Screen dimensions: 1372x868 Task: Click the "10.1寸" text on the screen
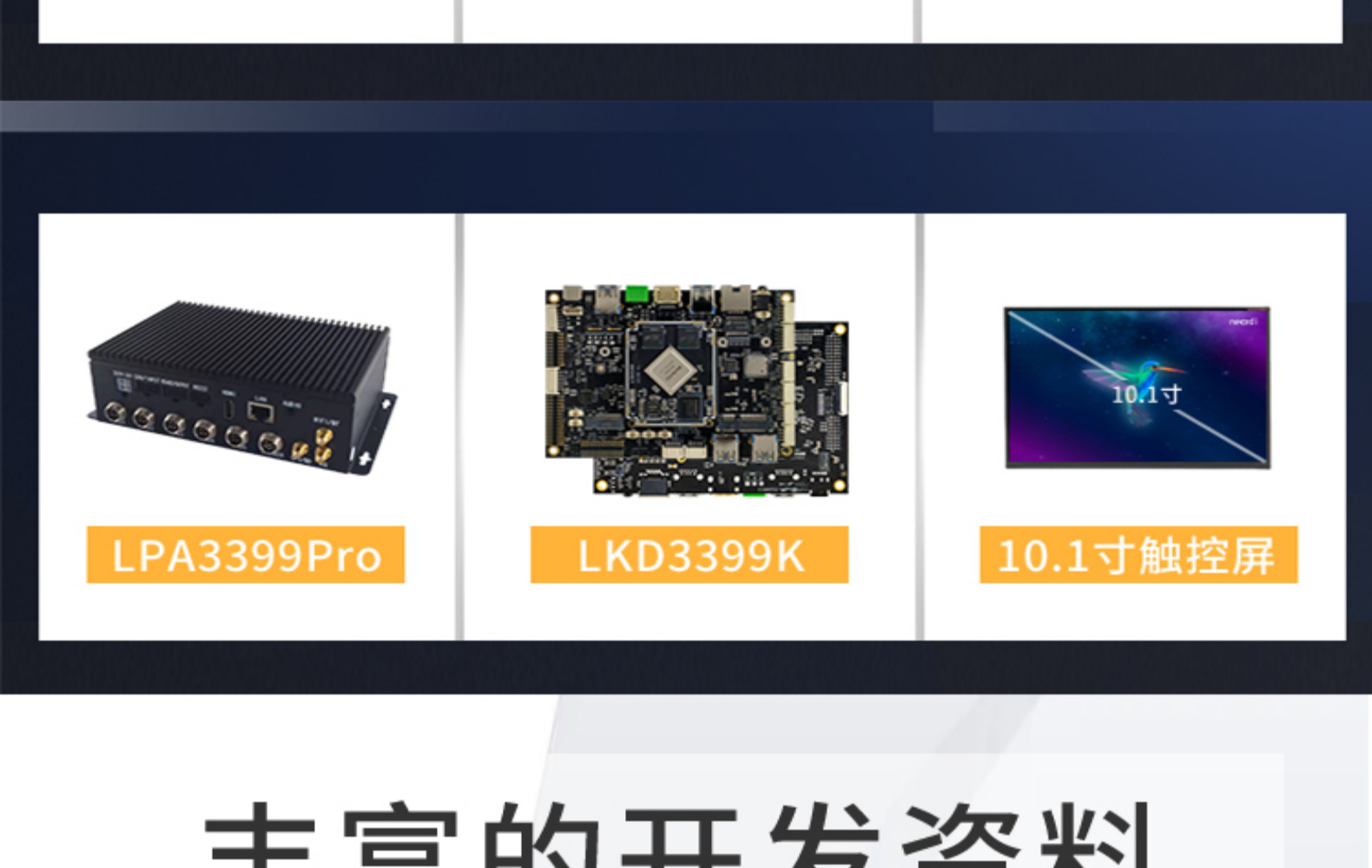(1146, 395)
